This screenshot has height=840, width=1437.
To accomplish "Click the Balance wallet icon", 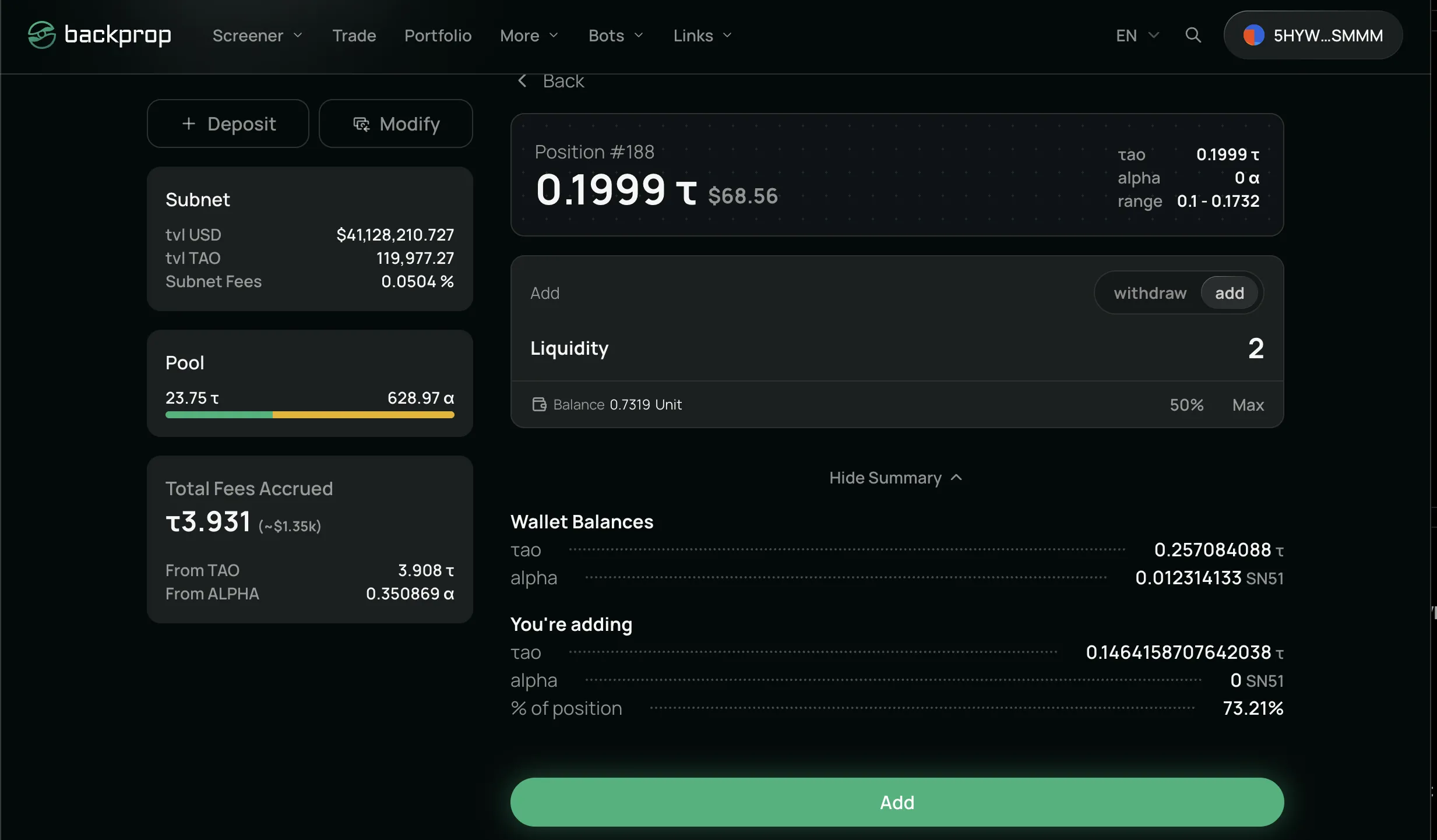I will coord(539,404).
